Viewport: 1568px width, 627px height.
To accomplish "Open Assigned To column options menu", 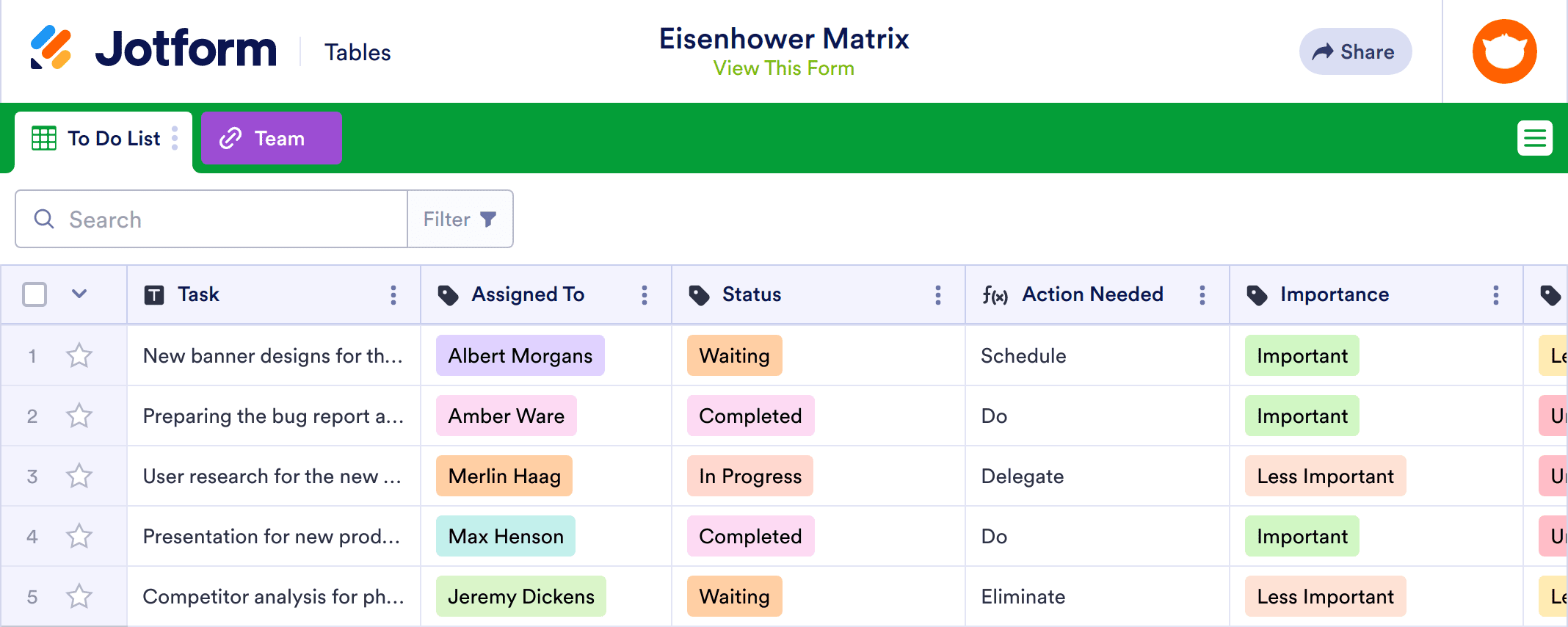I will click(x=645, y=295).
